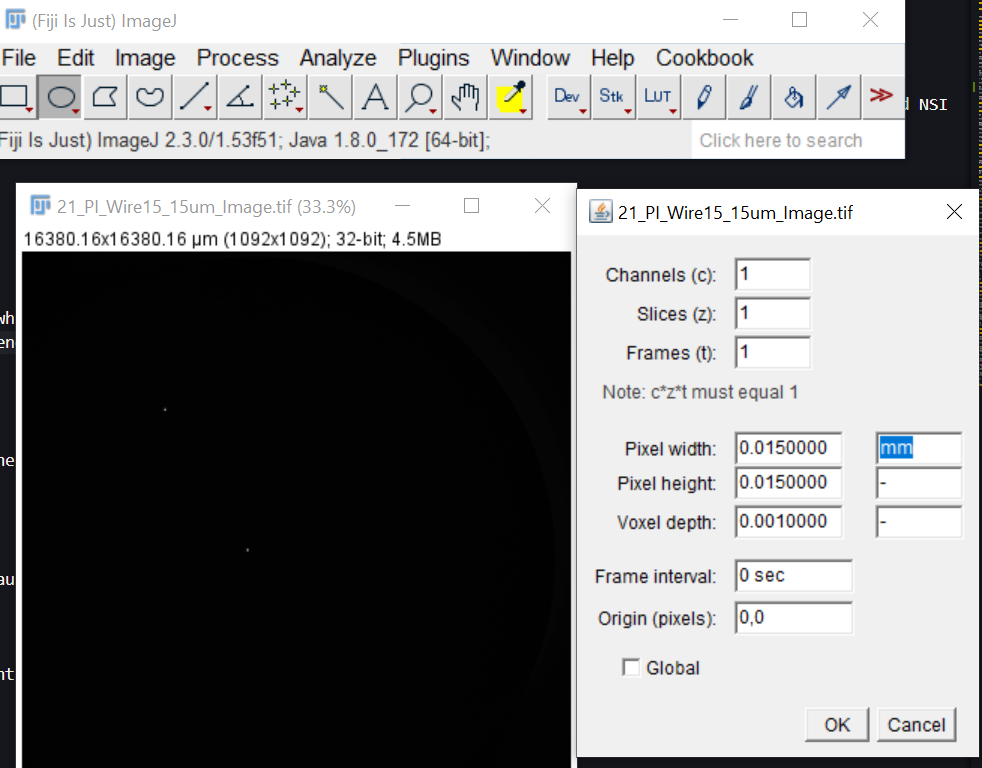Click the Pixel width unit field 'mm'
This screenshot has height=768, width=982.
tap(918, 448)
